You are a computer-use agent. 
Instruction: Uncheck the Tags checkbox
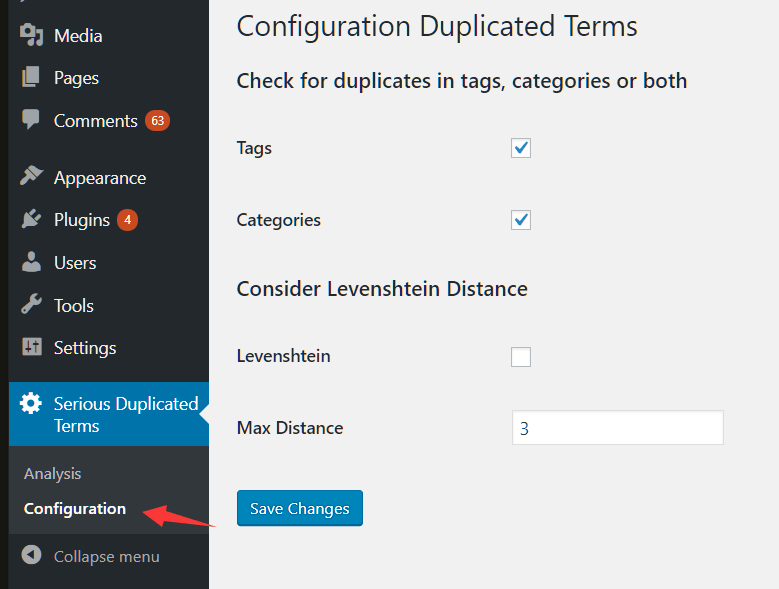pyautogui.click(x=521, y=148)
